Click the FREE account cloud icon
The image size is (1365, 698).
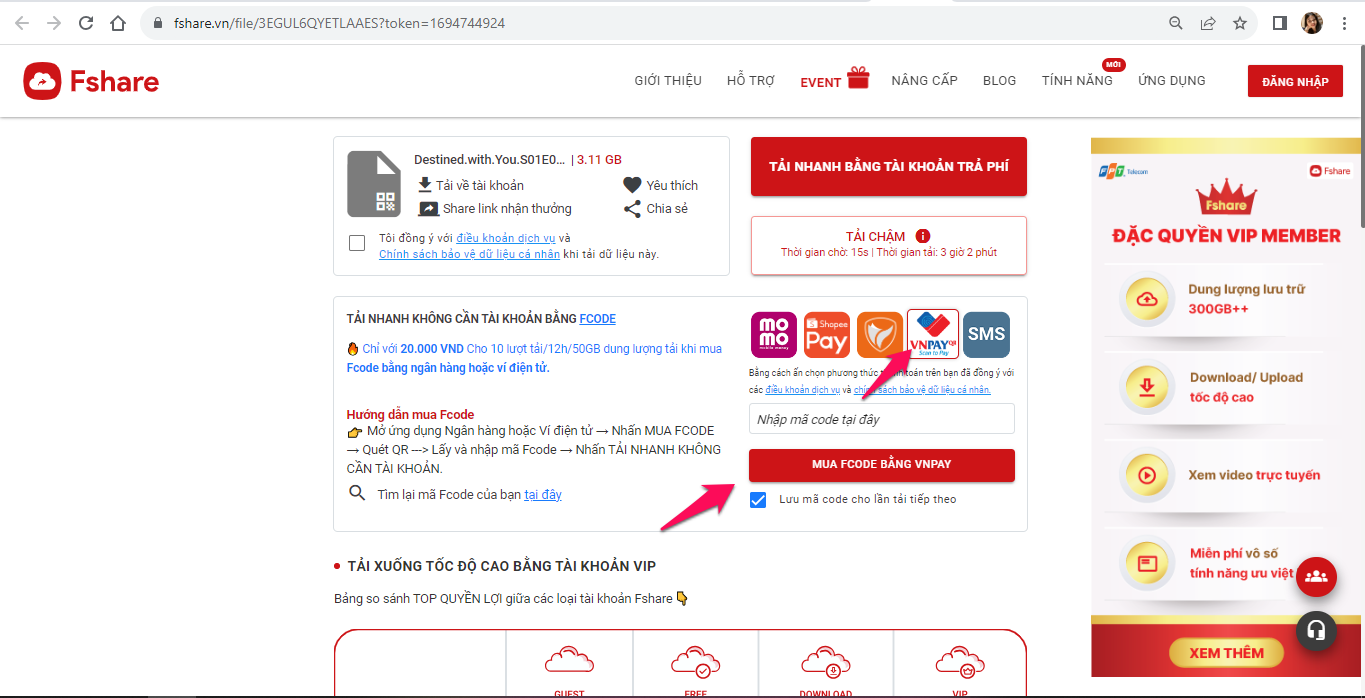point(696,661)
